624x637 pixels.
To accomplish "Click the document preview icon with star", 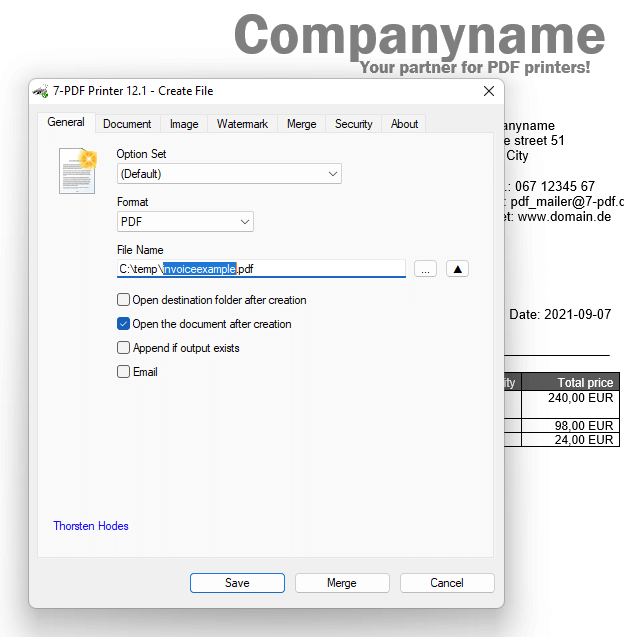I will pyautogui.click(x=78, y=171).
